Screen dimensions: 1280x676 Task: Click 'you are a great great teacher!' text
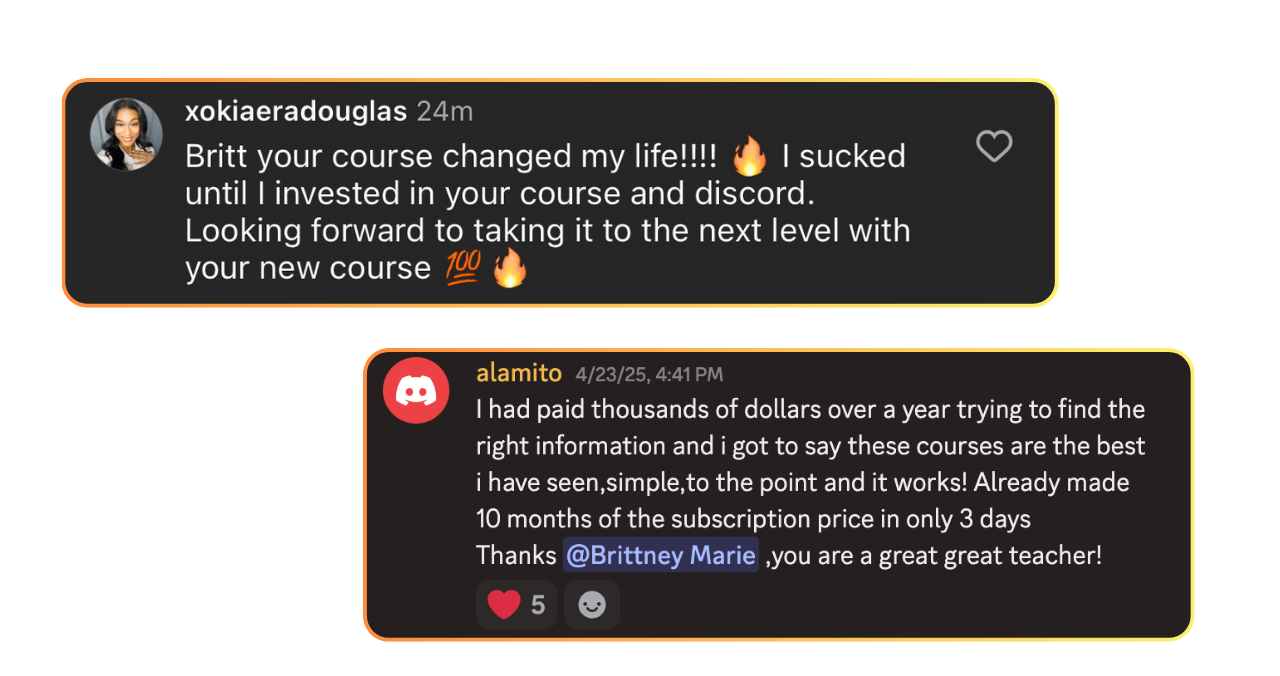(938, 555)
